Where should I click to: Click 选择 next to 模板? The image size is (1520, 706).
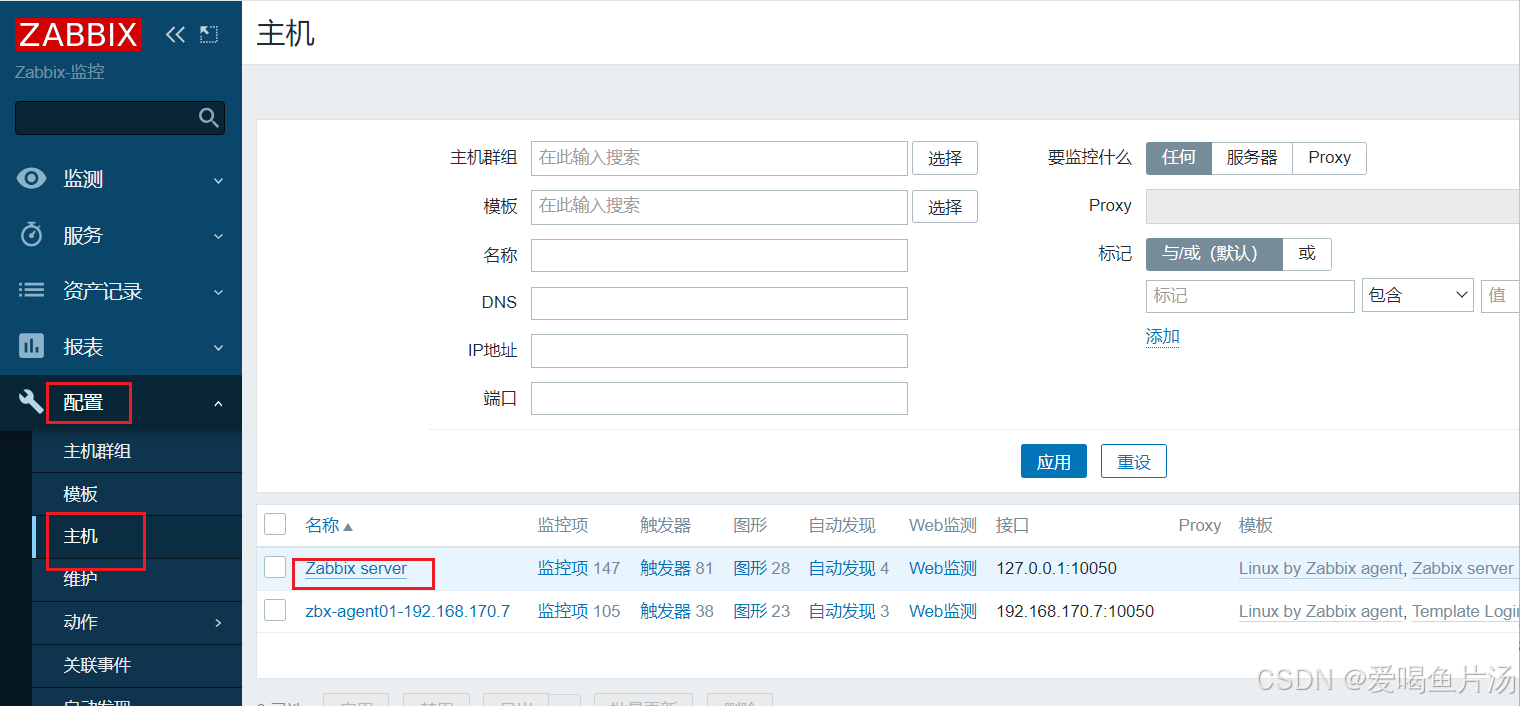click(945, 207)
